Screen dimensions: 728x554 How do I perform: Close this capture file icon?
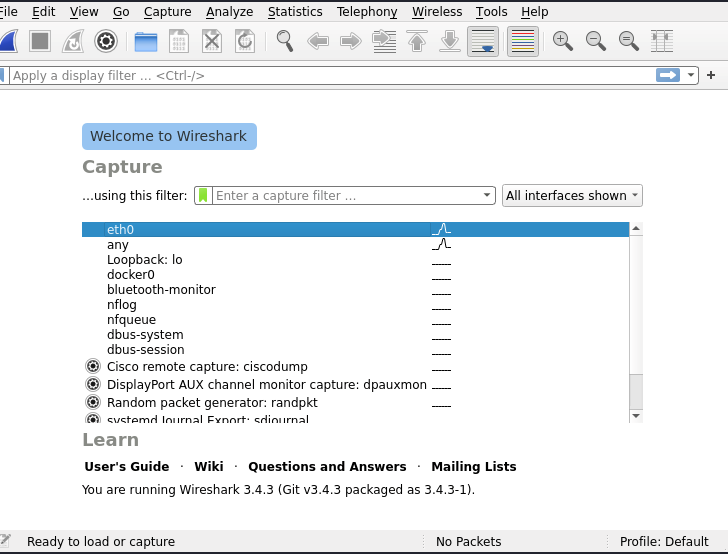pyautogui.click(x=212, y=41)
